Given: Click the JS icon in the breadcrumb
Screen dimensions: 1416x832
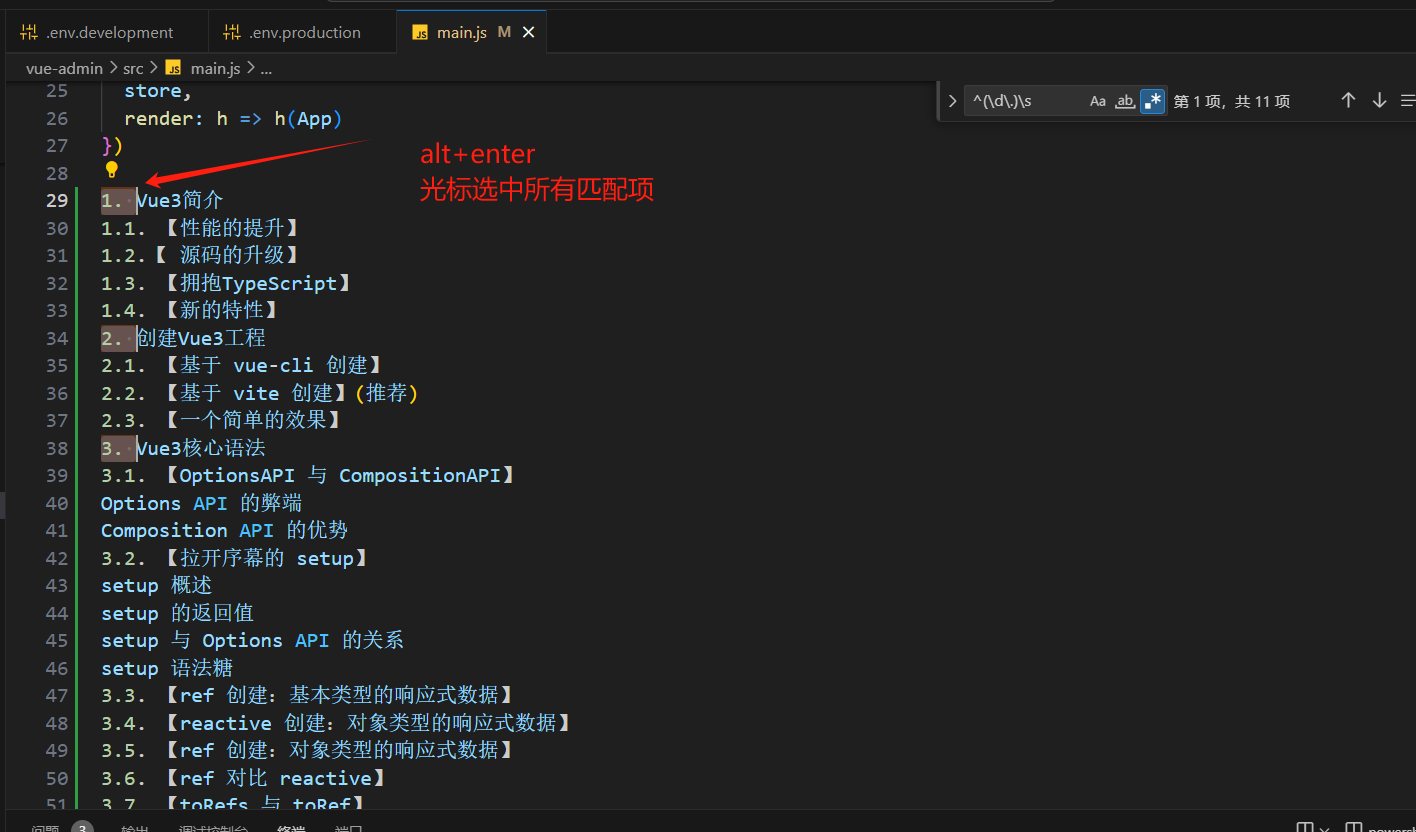Looking at the screenshot, I should (x=173, y=68).
